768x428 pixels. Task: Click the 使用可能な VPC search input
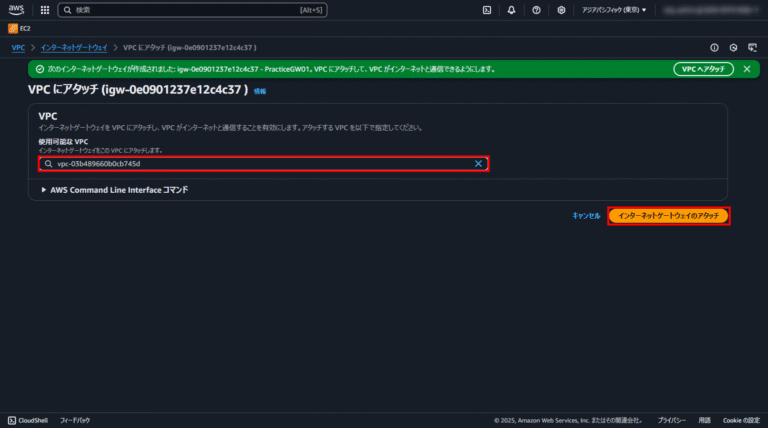pyautogui.click(x=260, y=163)
